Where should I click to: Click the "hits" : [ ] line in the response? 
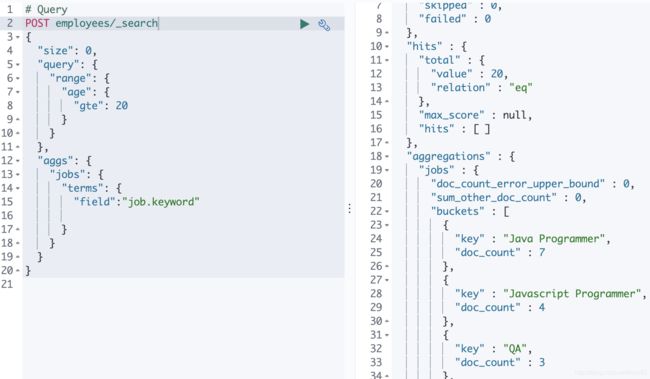point(455,129)
